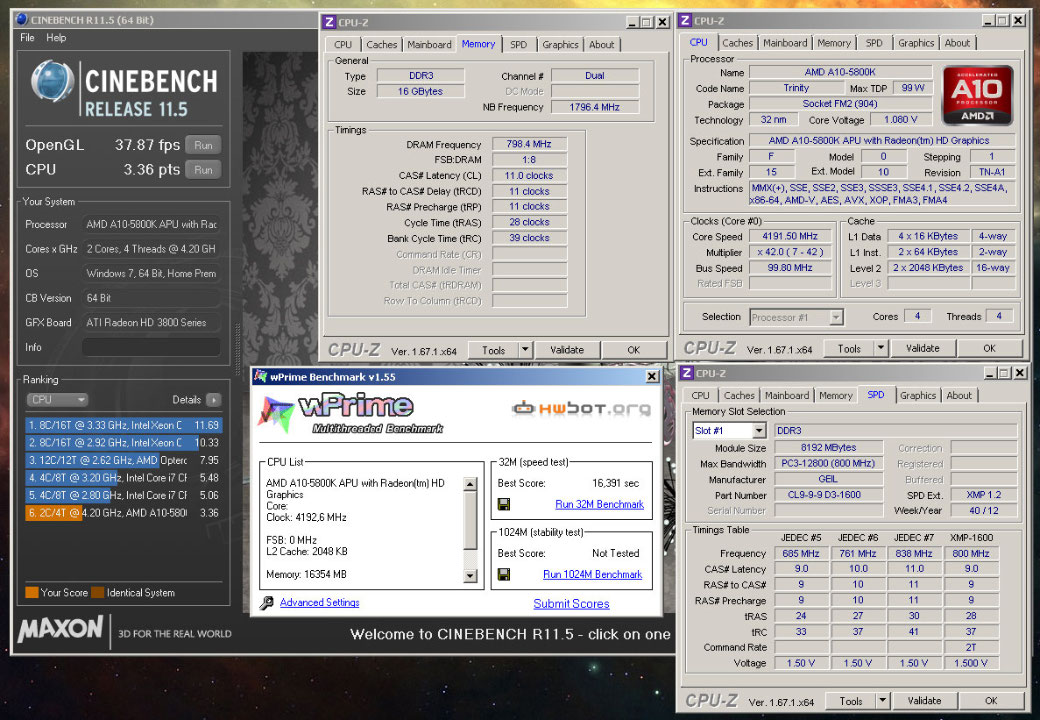Click the CPU List scroll down arrow
Image resolution: width=1040 pixels, height=720 pixels.
[x=470, y=575]
